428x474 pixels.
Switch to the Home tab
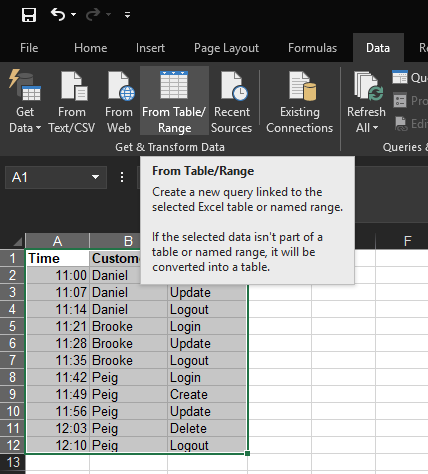click(x=91, y=48)
